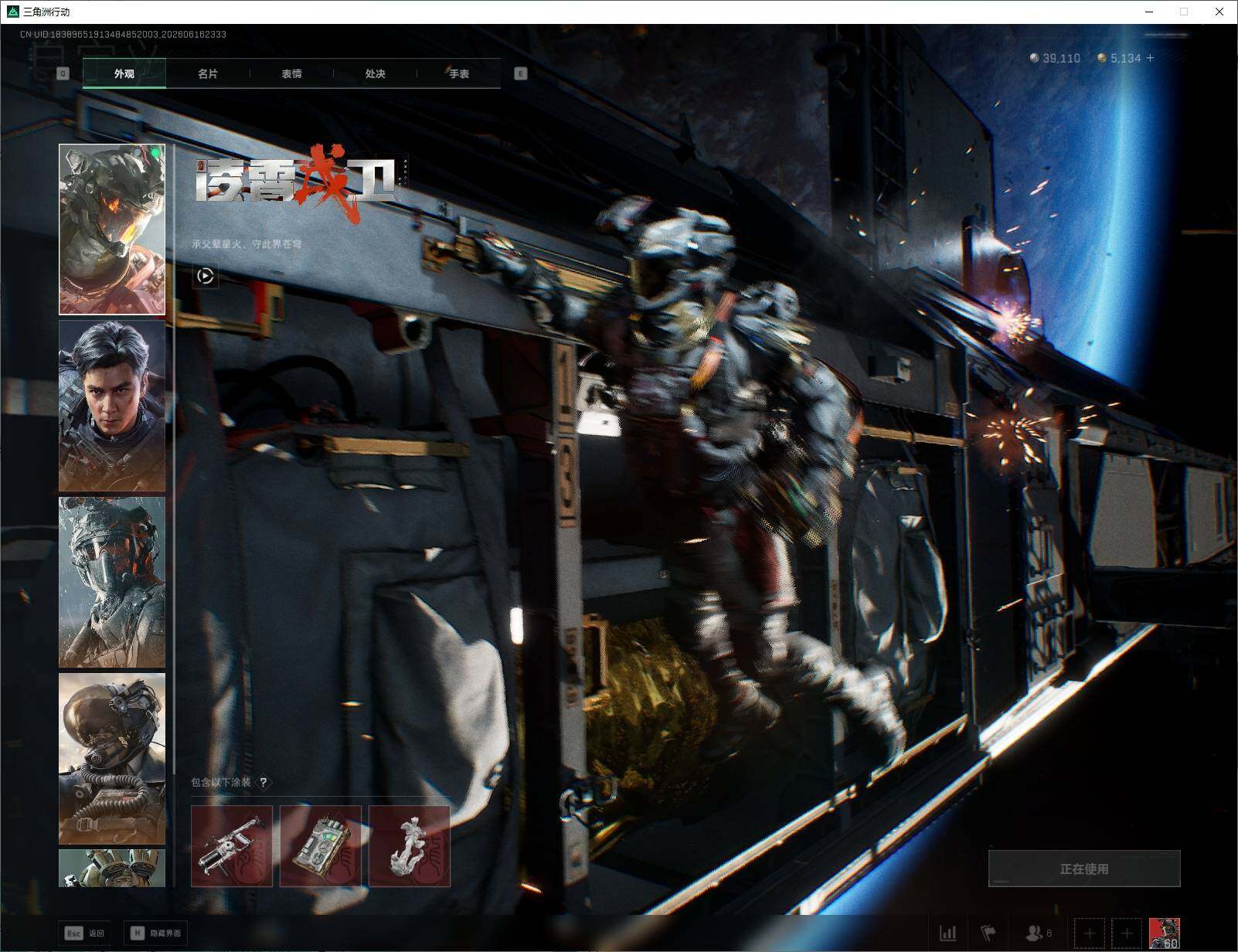The width and height of the screenshot is (1238, 952).
Task: Click the Esc 返回 back button
Action: [84, 933]
